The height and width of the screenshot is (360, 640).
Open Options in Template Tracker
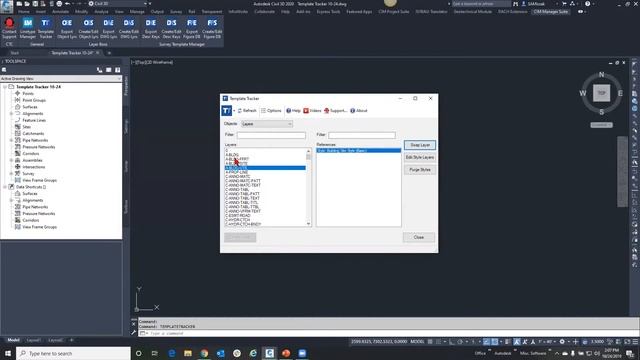click(271, 111)
